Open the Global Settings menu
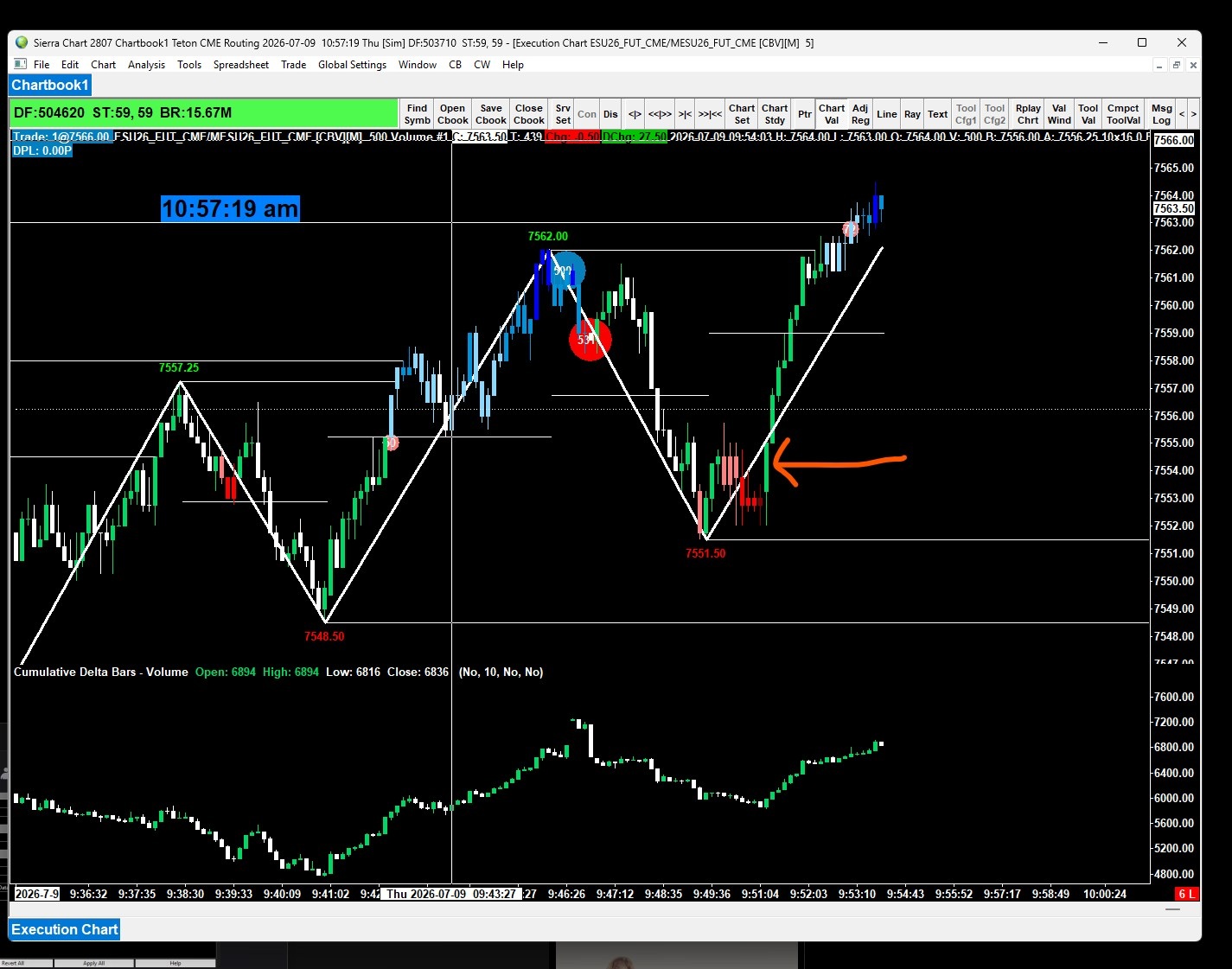 [x=352, y=65]
